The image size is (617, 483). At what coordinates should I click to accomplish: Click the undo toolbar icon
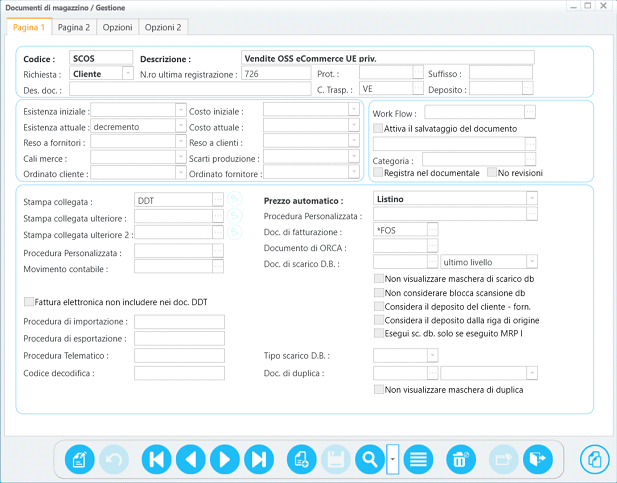click(x=114, y=459)
